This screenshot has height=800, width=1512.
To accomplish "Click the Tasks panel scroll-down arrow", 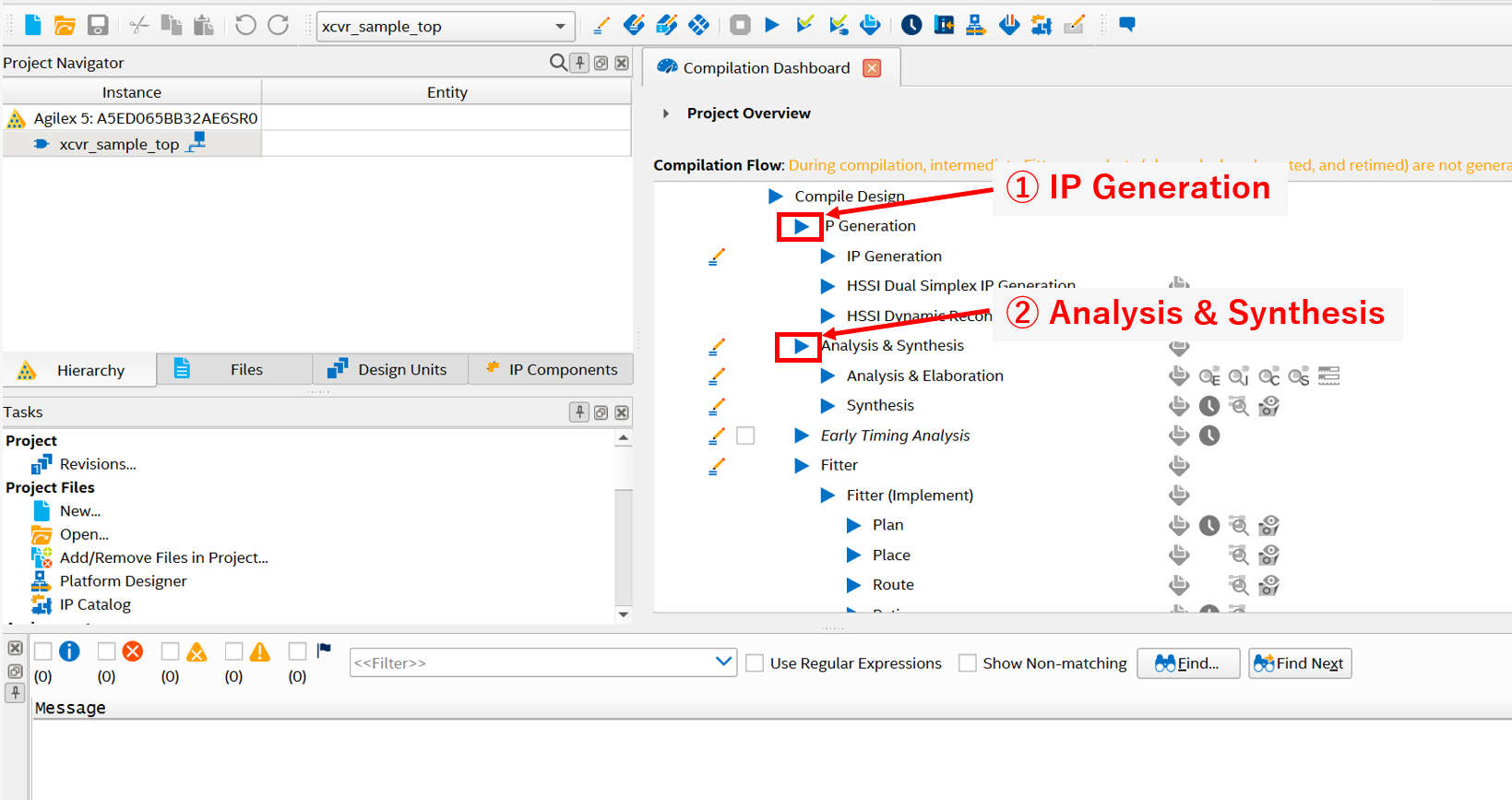I will [624, 615].
